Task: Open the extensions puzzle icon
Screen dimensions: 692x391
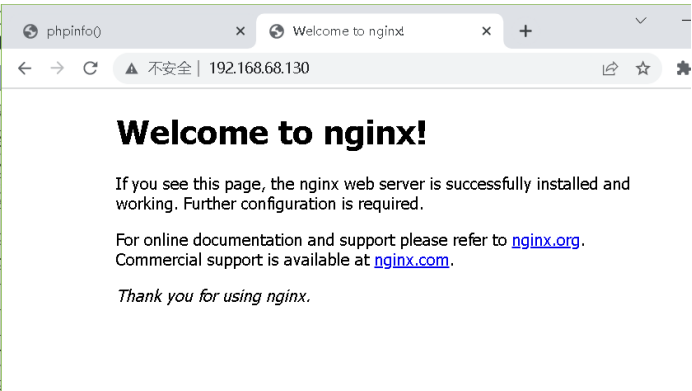Action: (683, 68)
